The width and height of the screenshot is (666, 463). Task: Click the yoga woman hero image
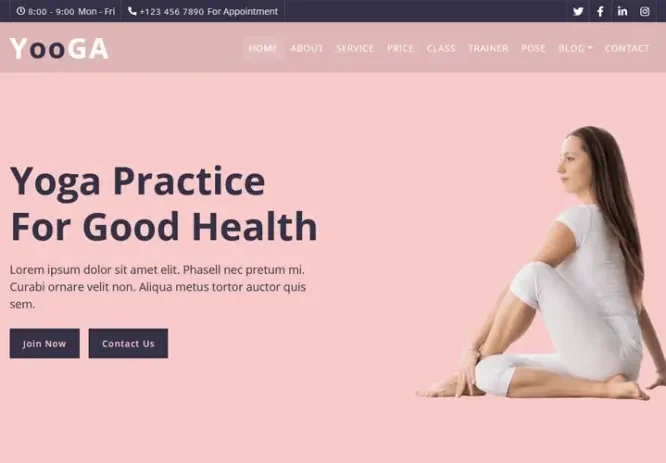[541, 263]
